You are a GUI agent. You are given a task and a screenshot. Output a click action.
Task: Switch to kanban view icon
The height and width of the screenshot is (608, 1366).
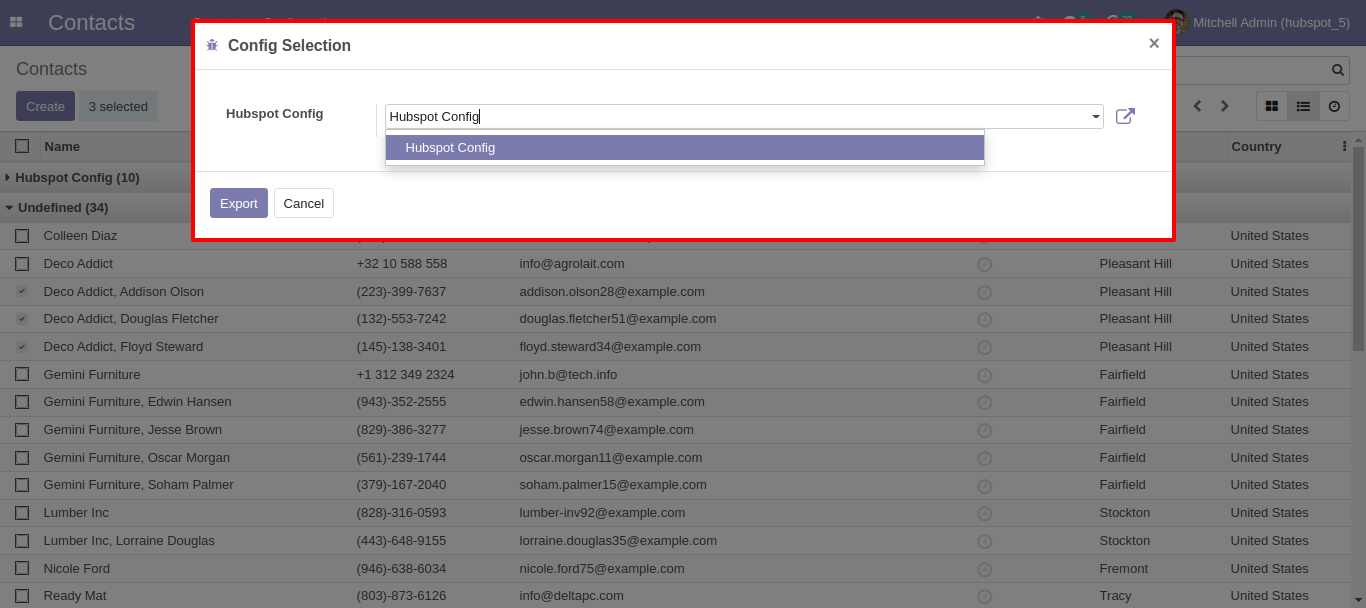pyautogui.click(x=1272, y=106)
